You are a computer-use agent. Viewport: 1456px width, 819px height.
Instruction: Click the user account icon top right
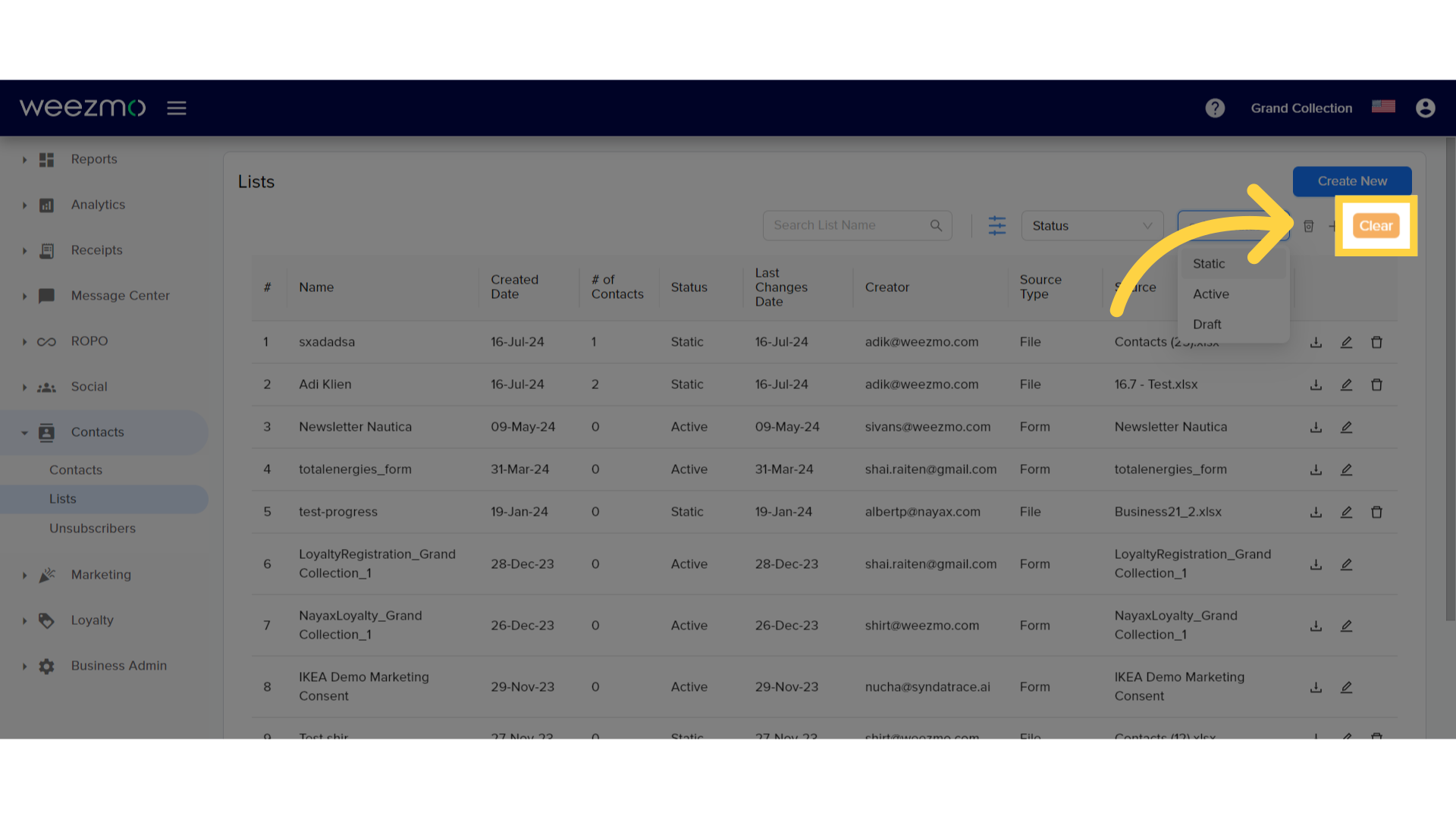point(1425,108)
